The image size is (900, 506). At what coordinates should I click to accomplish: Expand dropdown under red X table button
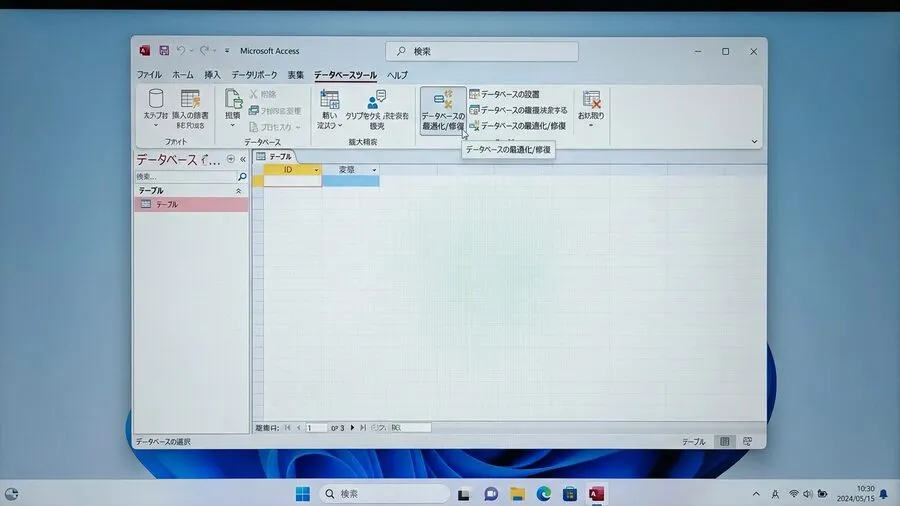coord(591,125)
